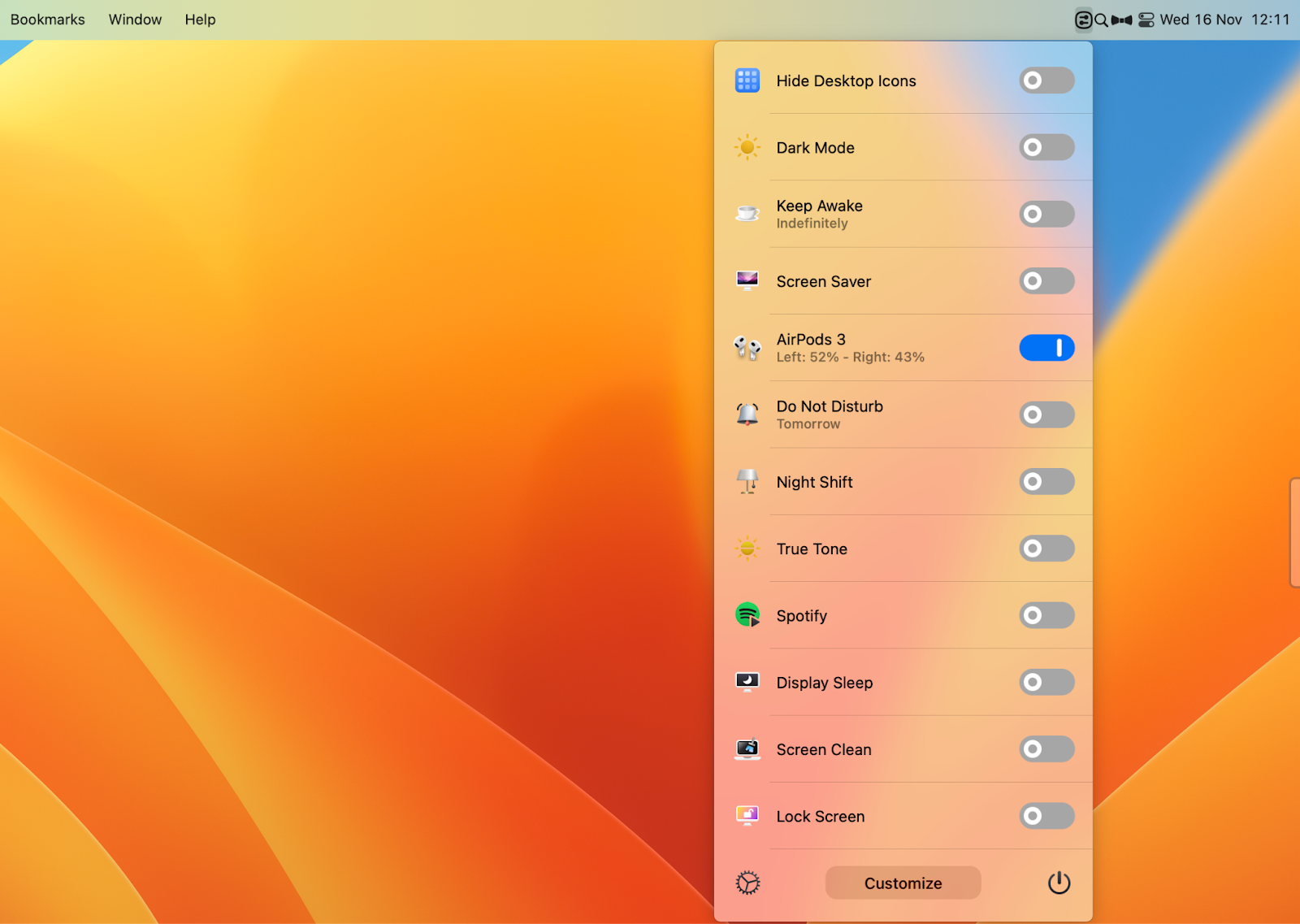Click the Night Shift lamp icon

(x=747, y=481)
